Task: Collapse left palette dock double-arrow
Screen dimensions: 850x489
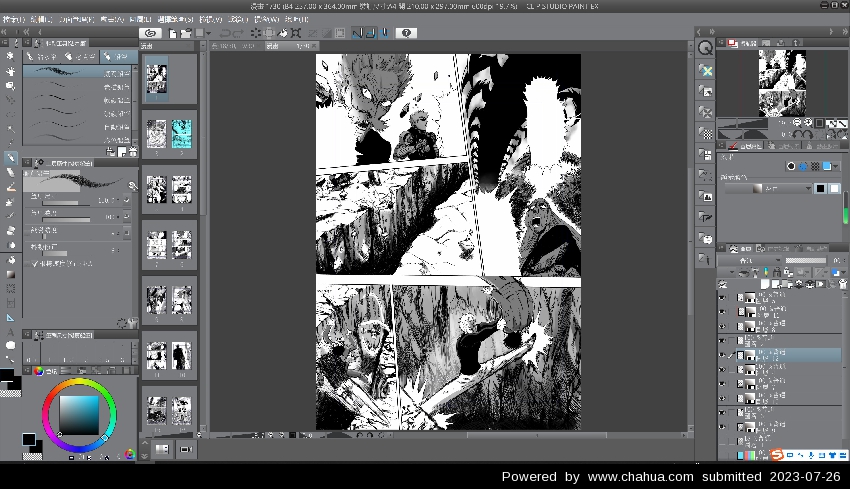Action: coord(4,32)
